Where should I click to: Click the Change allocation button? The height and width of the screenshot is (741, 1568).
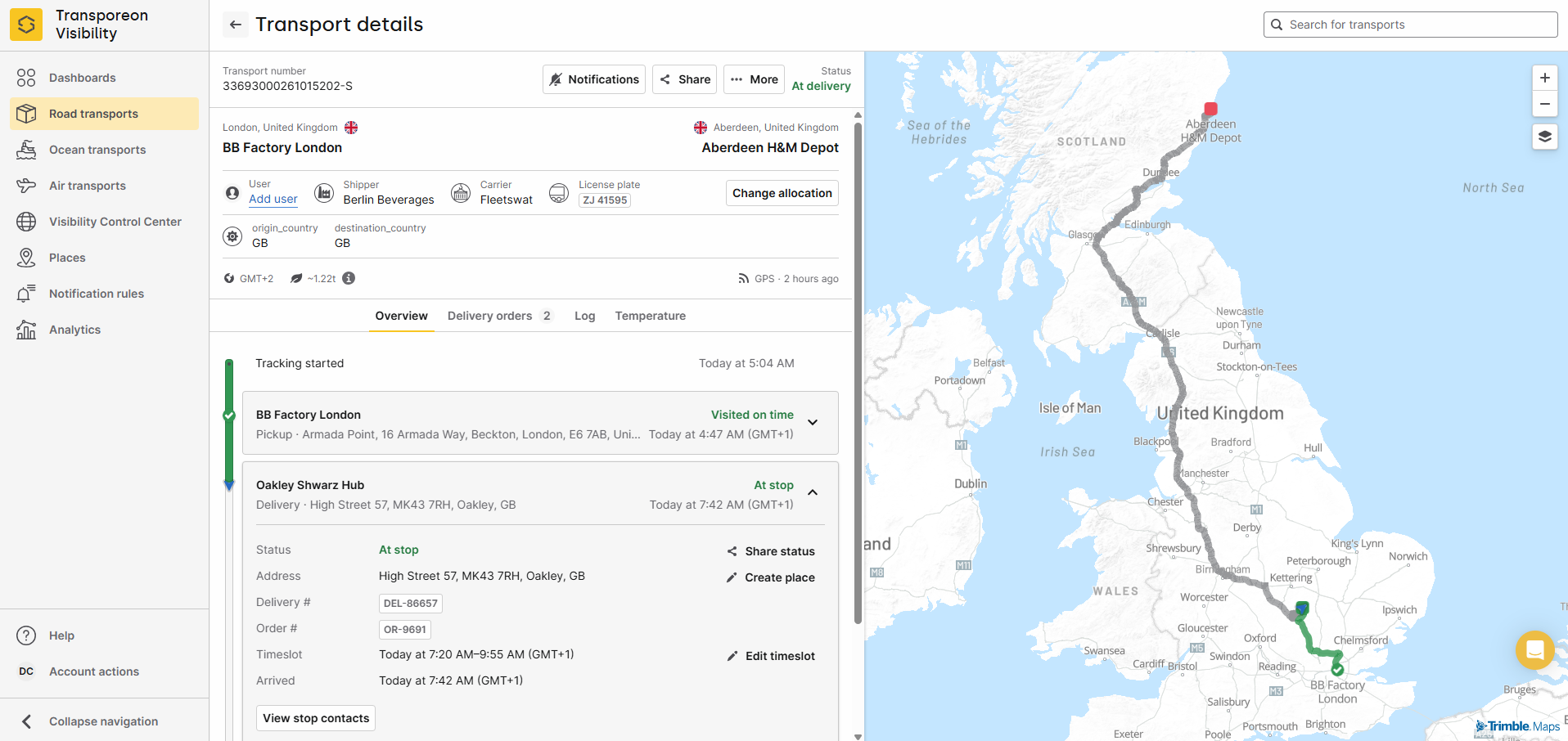coord(782,193)
